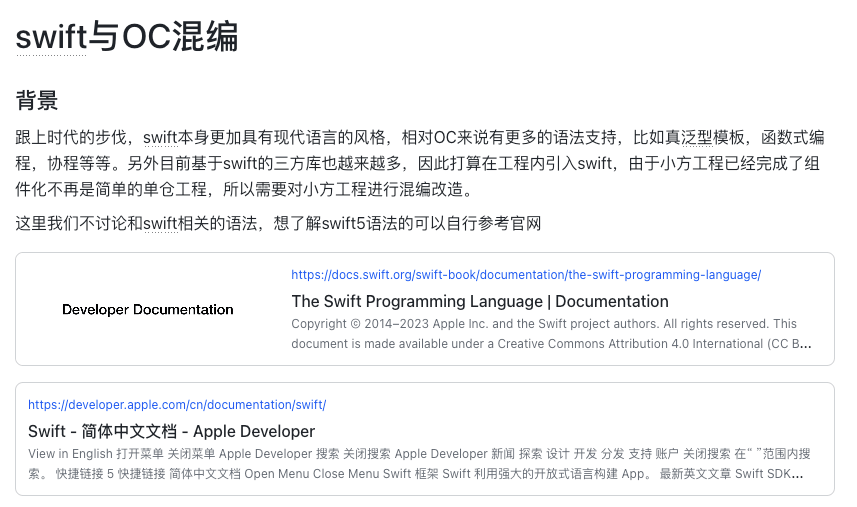Click the underlined swift before 本身更加具有
The image size is (857, 507).
[x=160, y=137]
